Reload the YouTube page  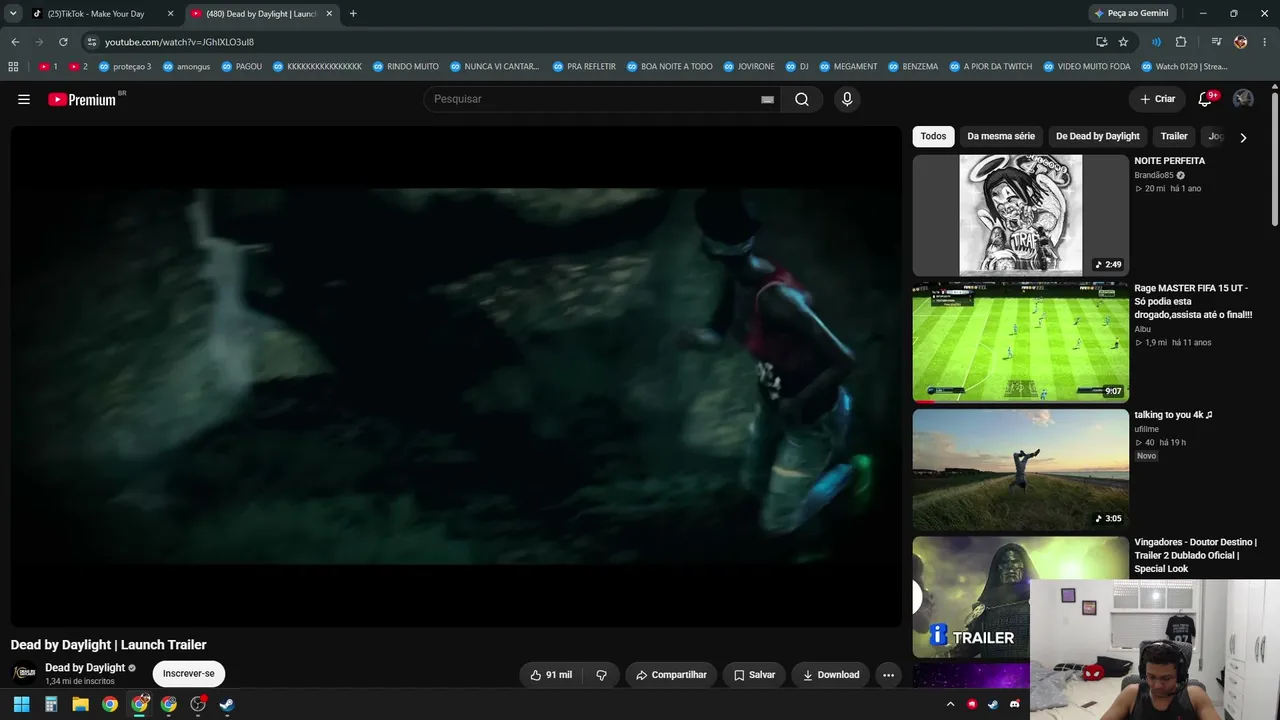(x=63, y=42)
